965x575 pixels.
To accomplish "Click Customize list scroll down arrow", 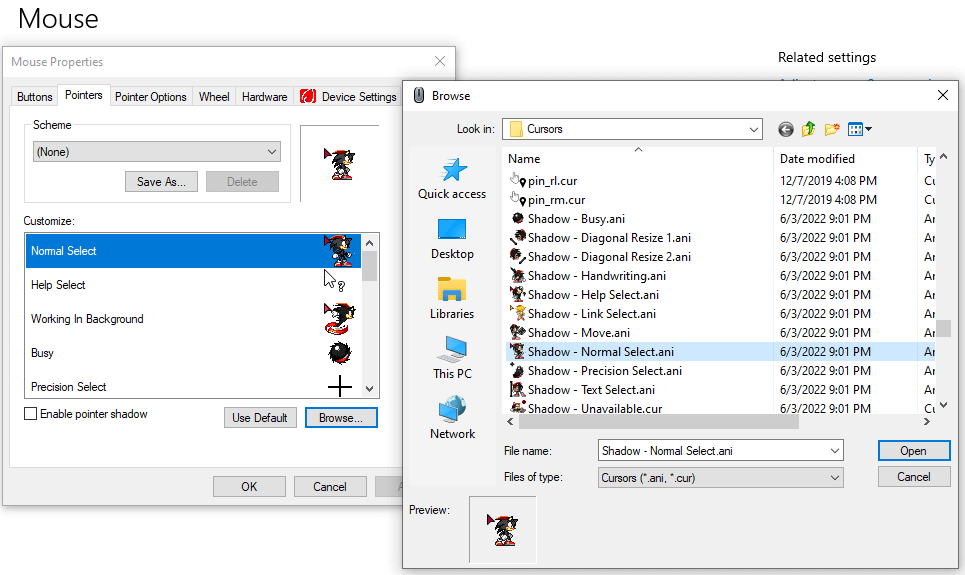I will [x=369, y=388].
